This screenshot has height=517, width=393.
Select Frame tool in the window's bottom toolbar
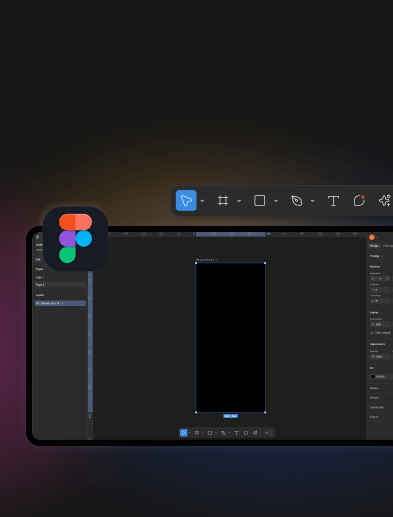tap(197, 433)
